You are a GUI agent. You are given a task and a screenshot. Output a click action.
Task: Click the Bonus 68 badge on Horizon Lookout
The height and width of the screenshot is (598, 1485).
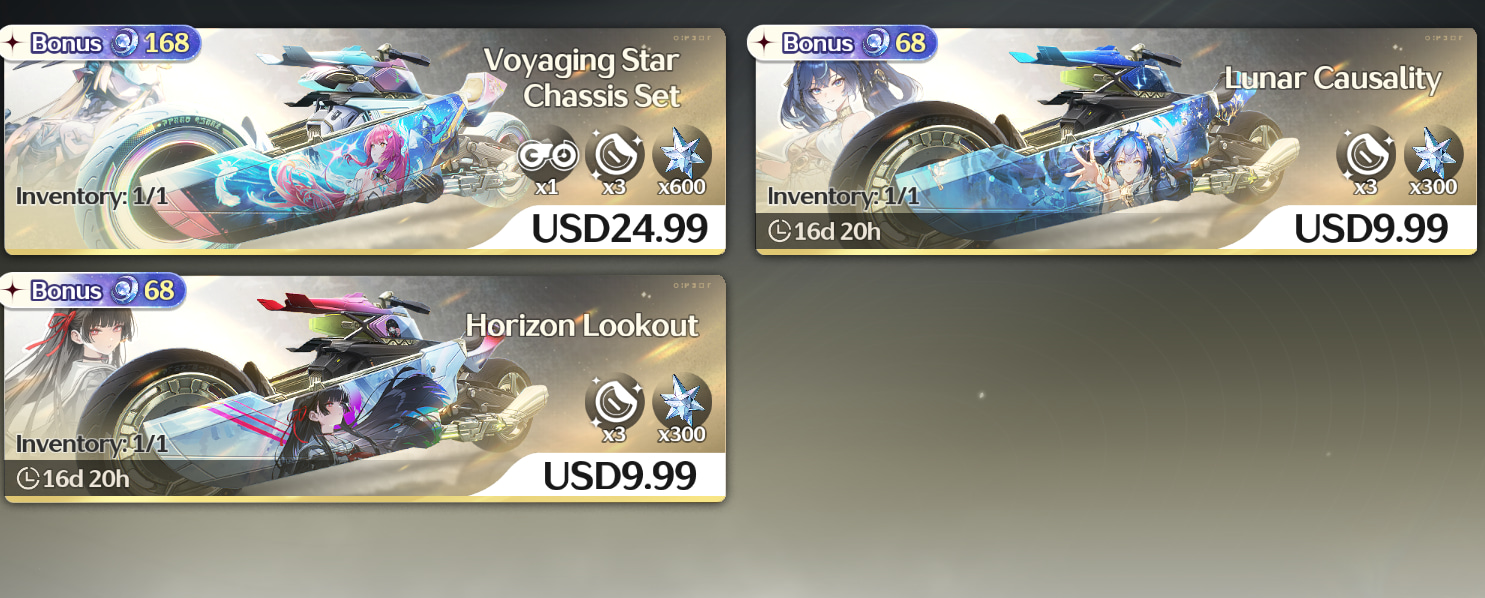point(94,291)
